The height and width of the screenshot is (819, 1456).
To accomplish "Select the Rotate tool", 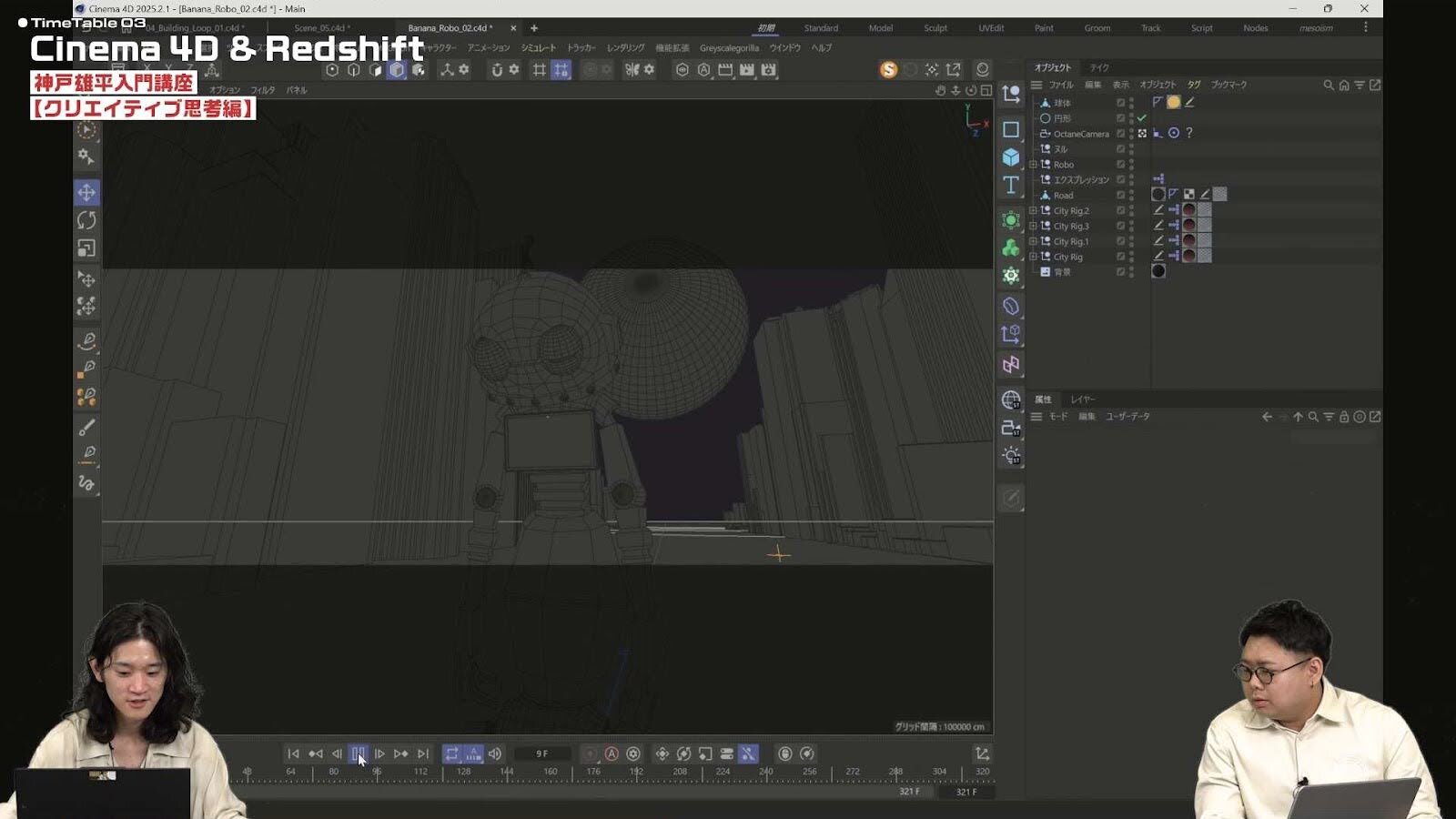I will click(x=86, y=220).
